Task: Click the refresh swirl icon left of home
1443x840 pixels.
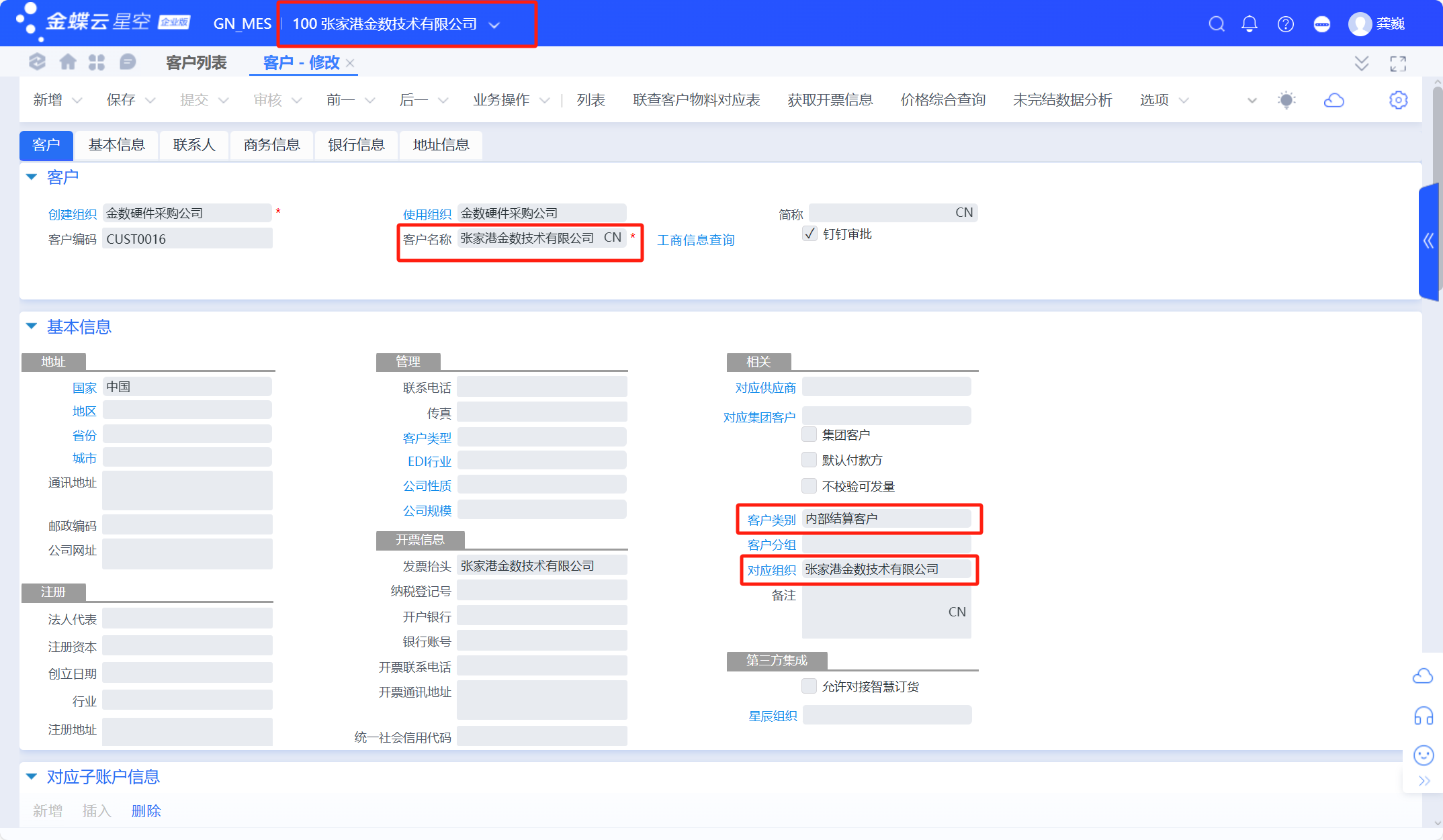Action: (37, 62)
